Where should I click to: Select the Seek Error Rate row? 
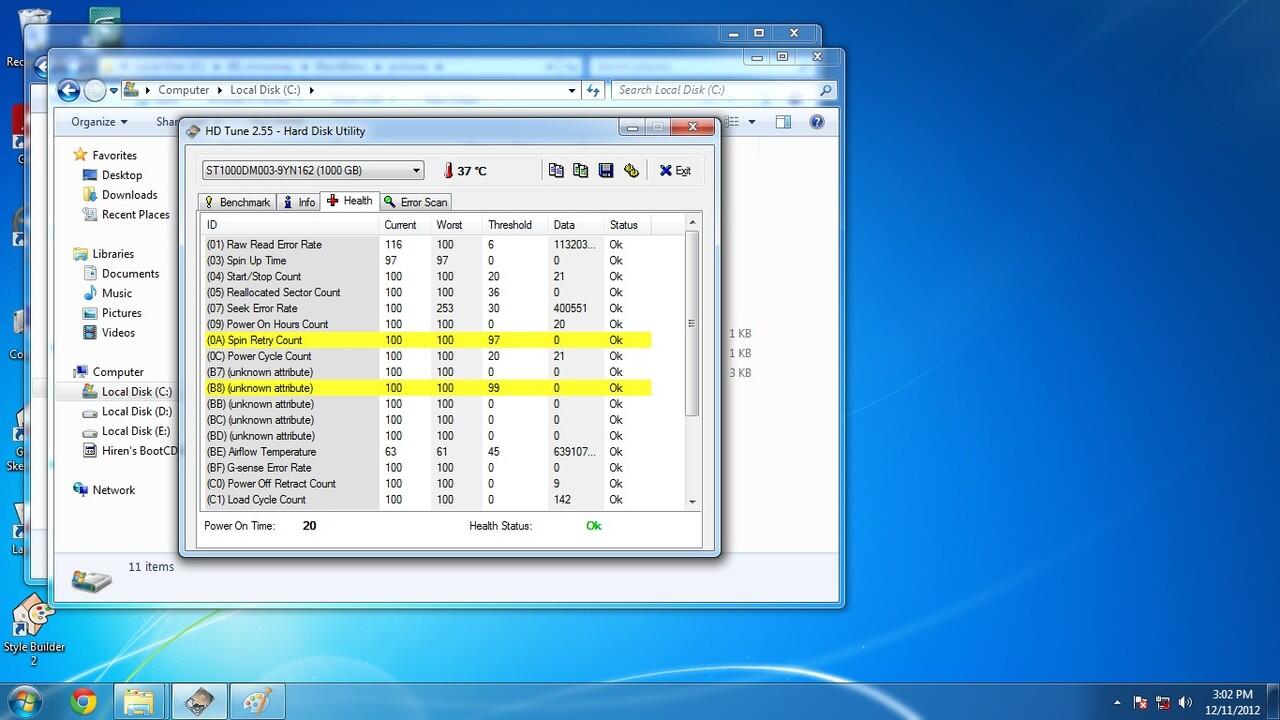tap(427, 308)
